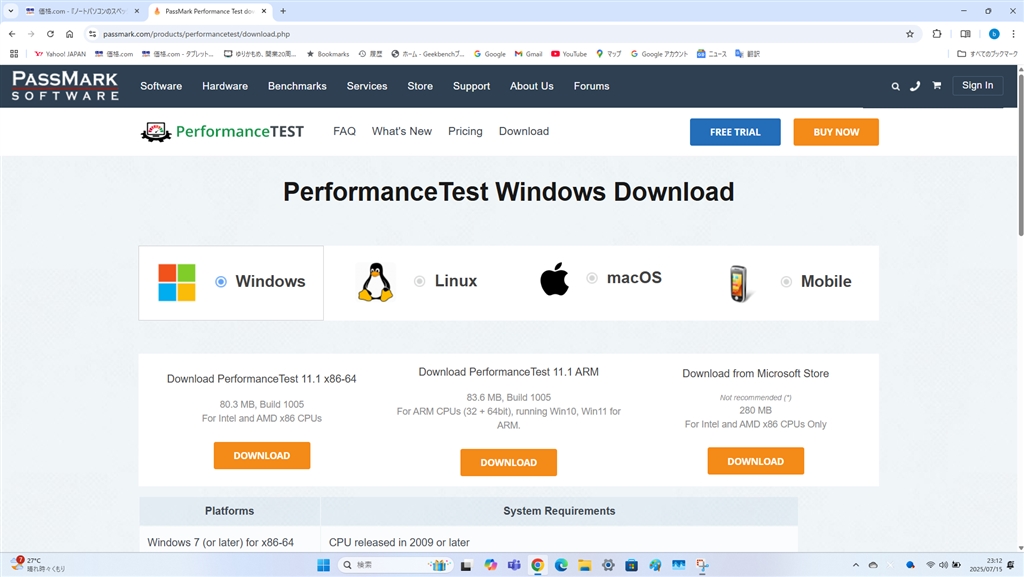The image size is (1024, 577).
Task: Download the PerformanceTest 11.1 x86-64 build
Action: coord(262,456)
